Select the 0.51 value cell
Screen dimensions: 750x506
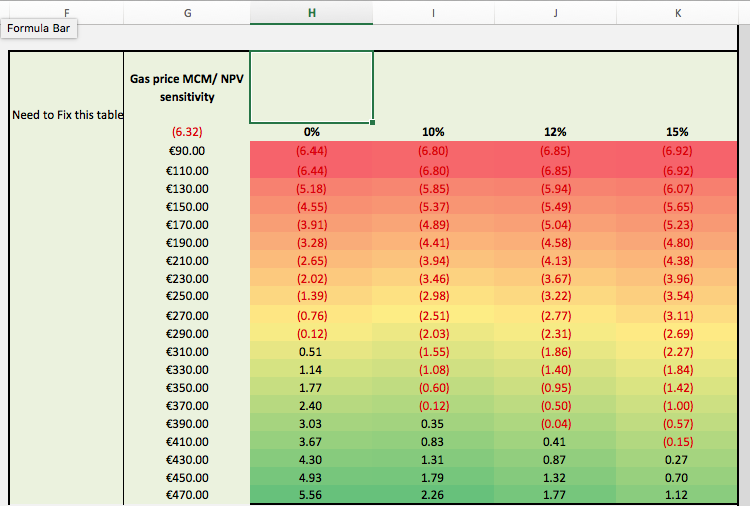[x=311, y=352]
